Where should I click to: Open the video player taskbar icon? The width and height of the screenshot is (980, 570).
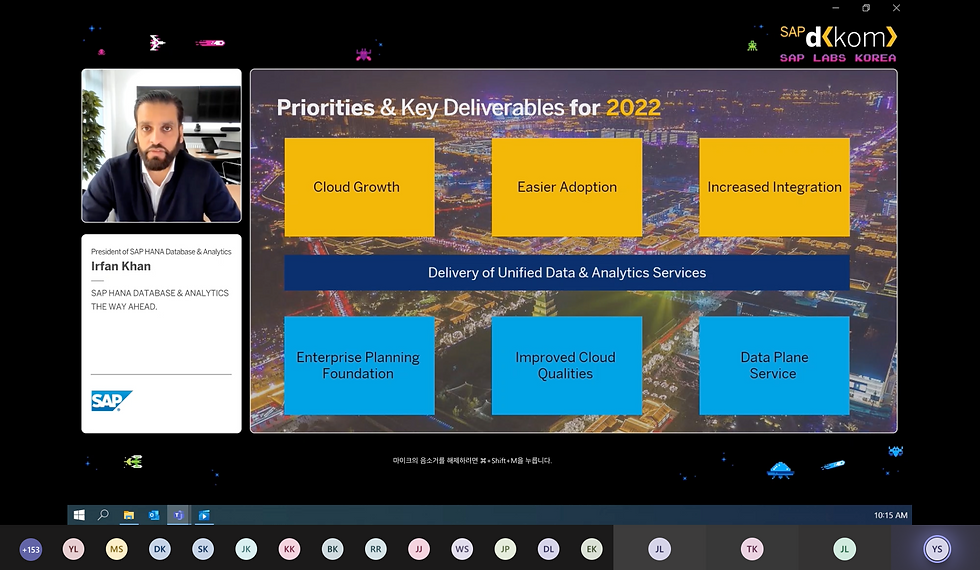[204, 515]
